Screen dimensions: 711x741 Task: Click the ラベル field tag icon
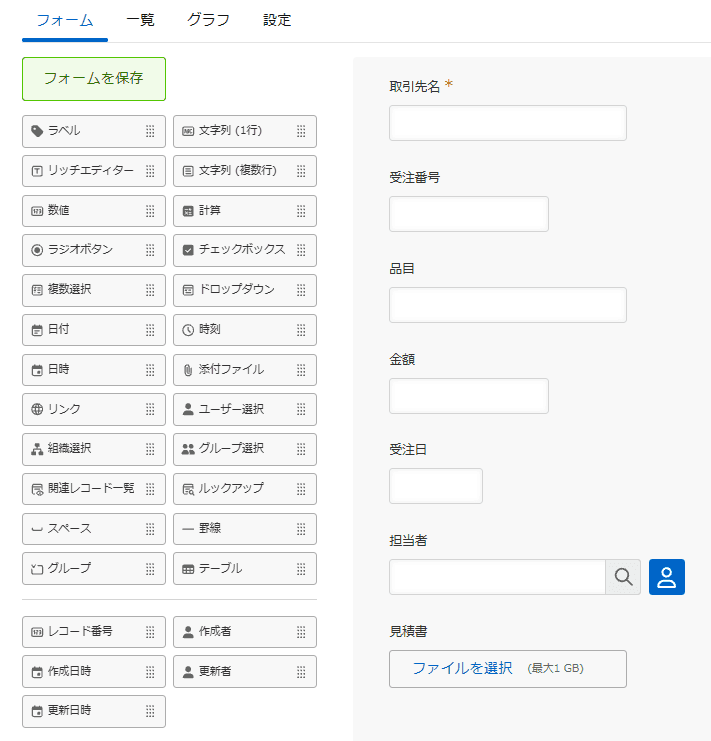click(x=37, y=131)
